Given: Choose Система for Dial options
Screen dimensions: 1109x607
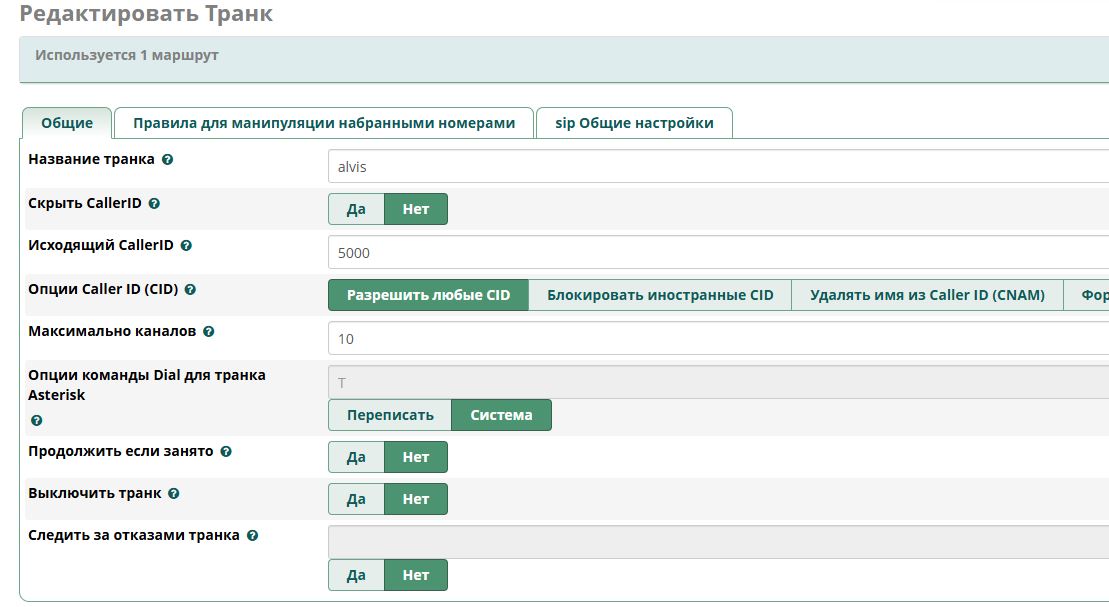Looking at the screenshot, I should (x=501, y=415).
